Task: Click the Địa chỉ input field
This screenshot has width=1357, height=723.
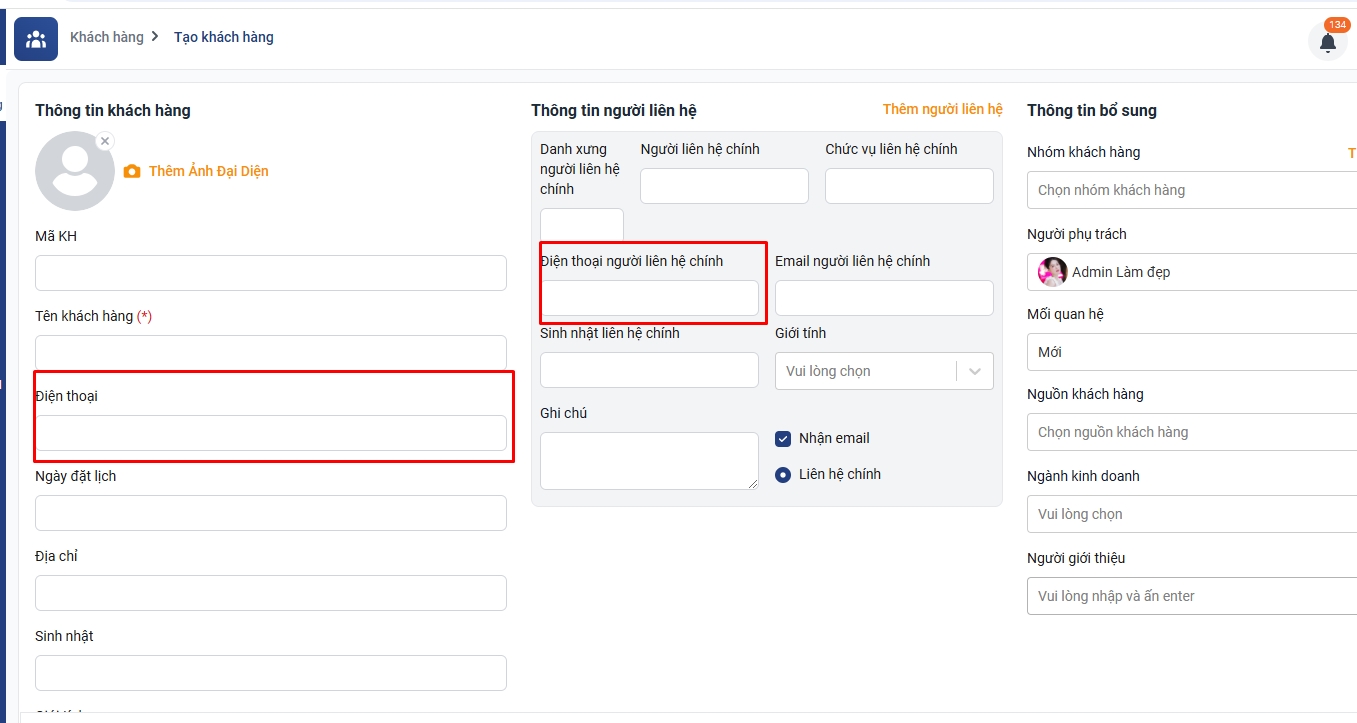Action: point(271,593)
